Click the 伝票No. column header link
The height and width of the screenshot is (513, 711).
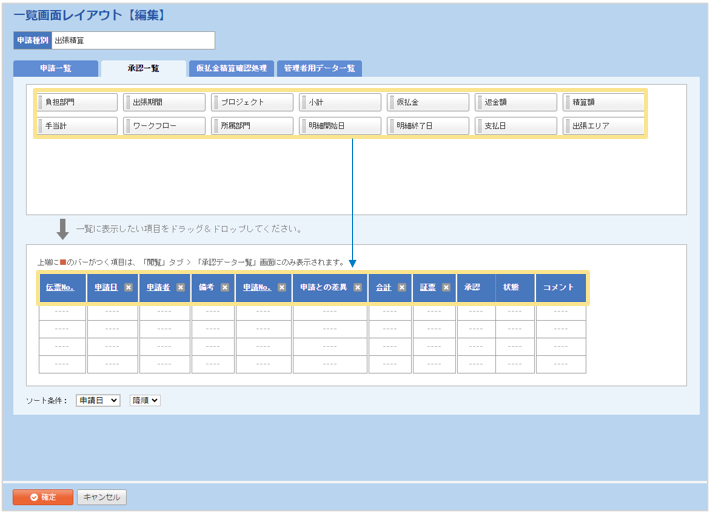(x=61, y=287)
